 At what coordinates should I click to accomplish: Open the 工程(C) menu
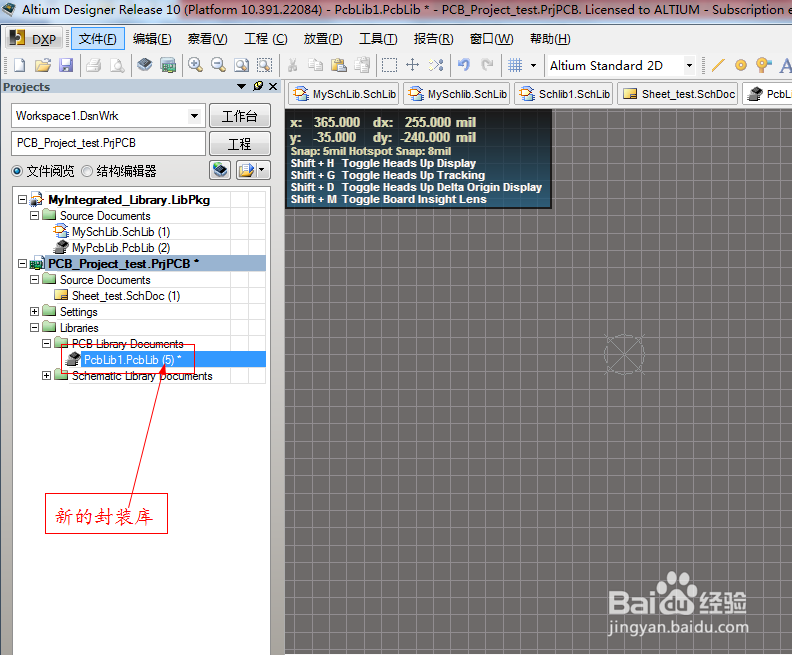point(266,39)
